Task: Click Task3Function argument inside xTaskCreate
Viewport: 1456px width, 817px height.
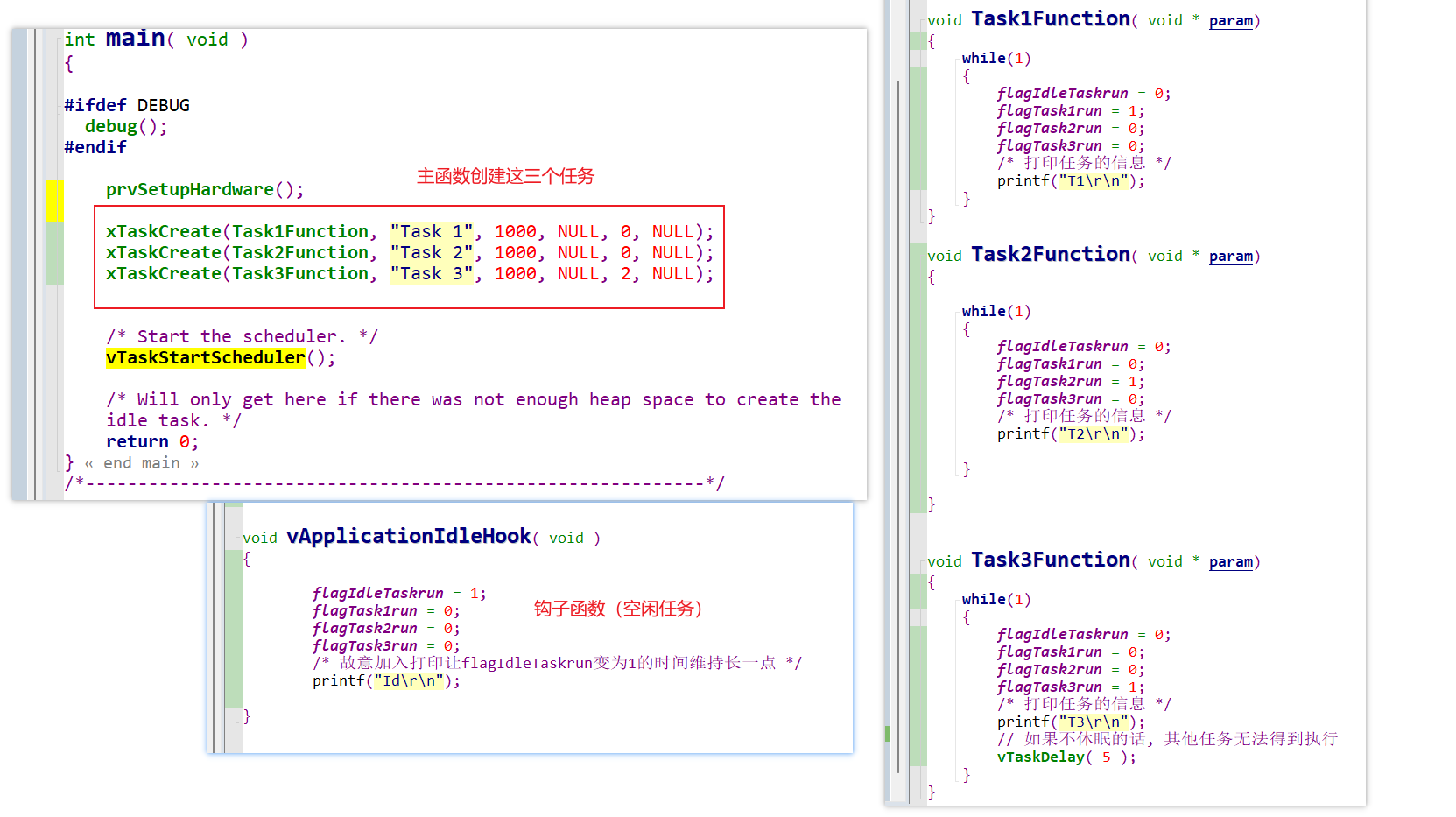Action: pos(300,273)
